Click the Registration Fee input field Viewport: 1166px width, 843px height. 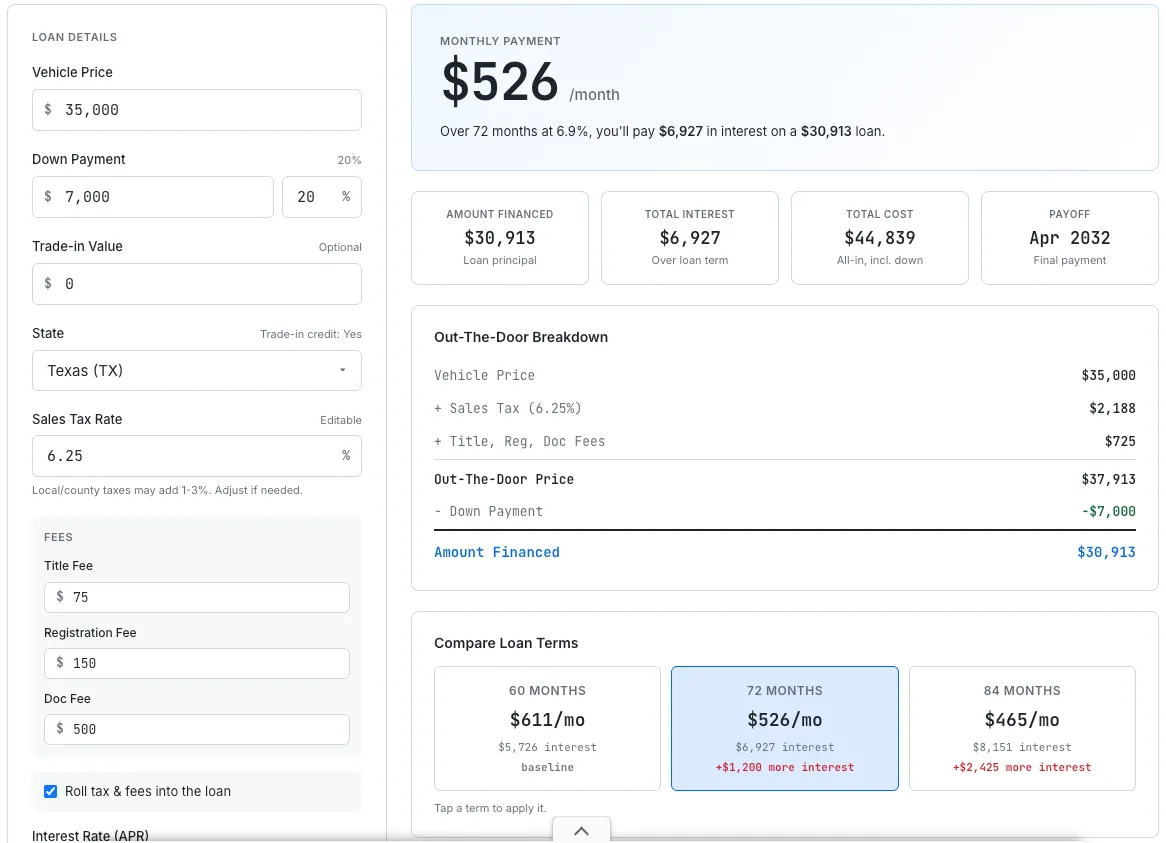tap(196, 663)
